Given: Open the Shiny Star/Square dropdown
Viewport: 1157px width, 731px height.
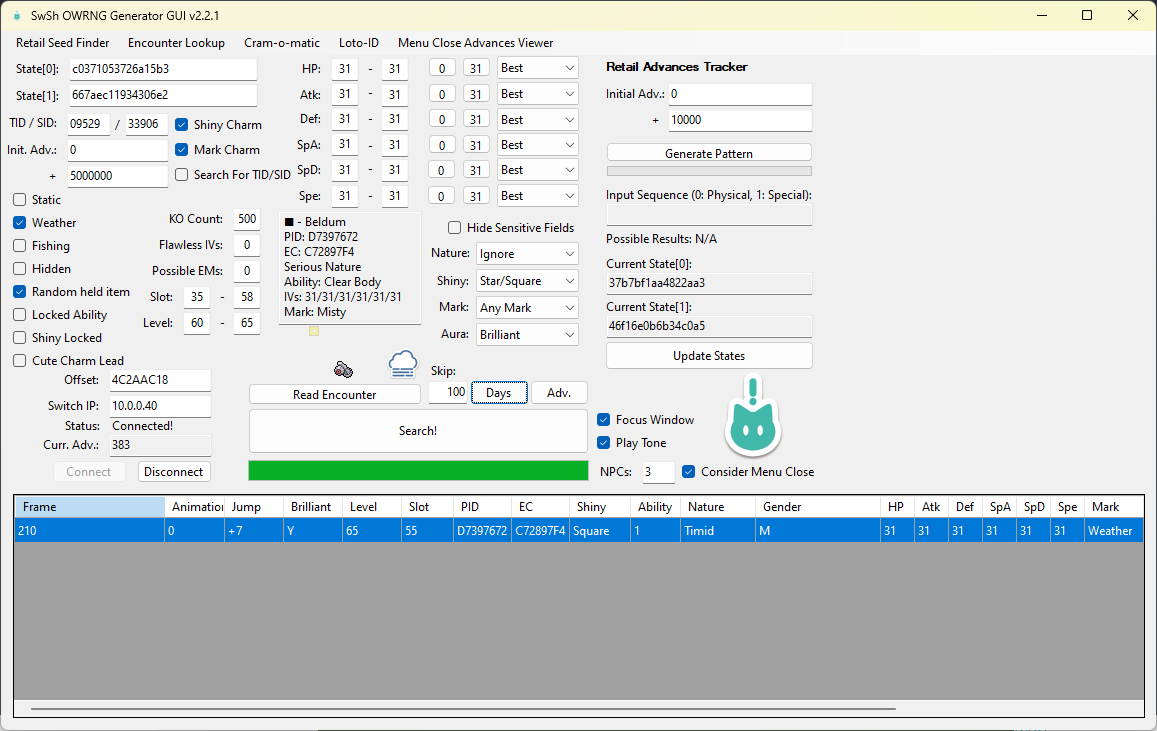Looking at the screenshot, I should tap(527, 281).
